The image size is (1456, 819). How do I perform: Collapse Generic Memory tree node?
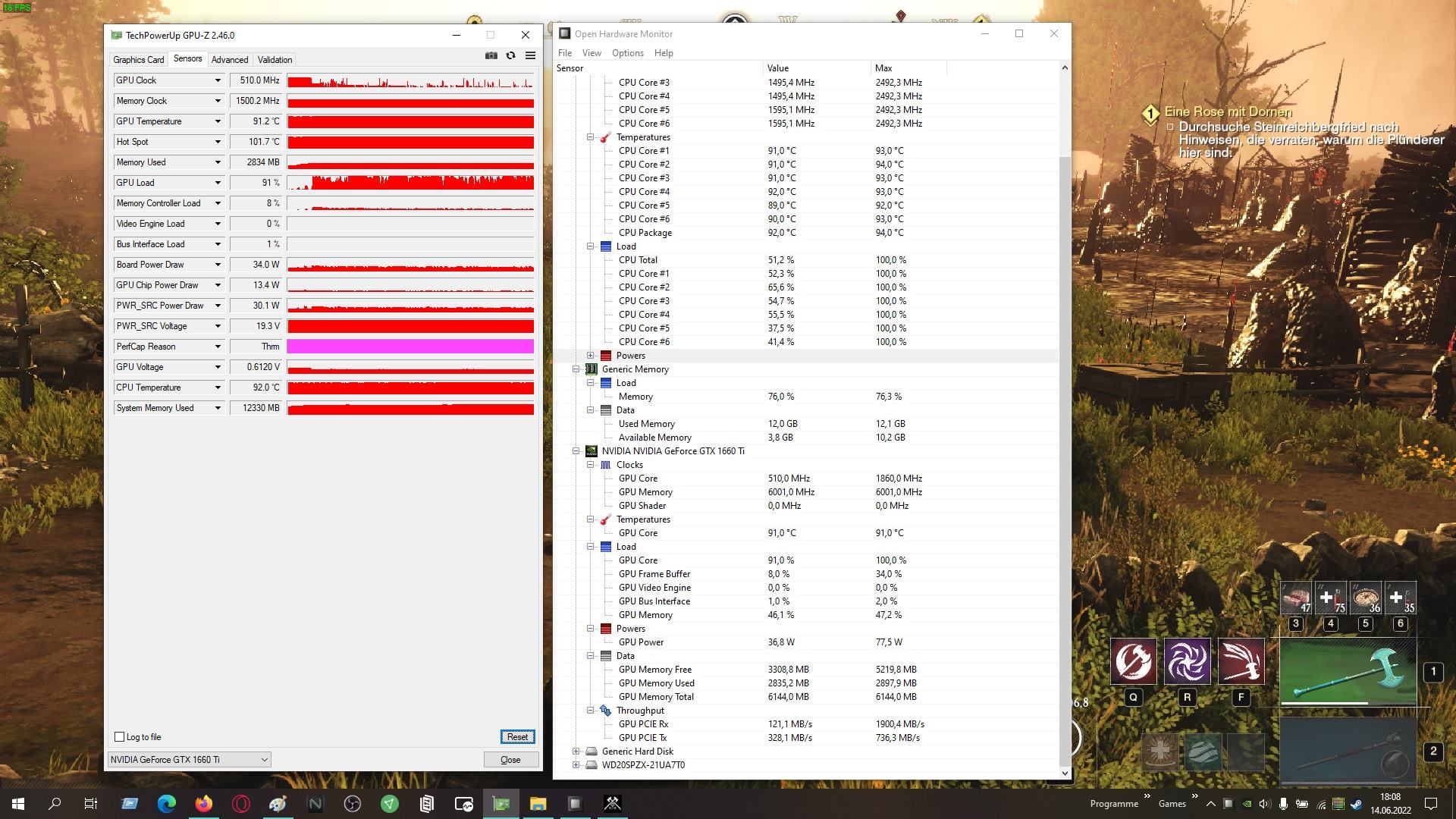(x=576, y=369)
